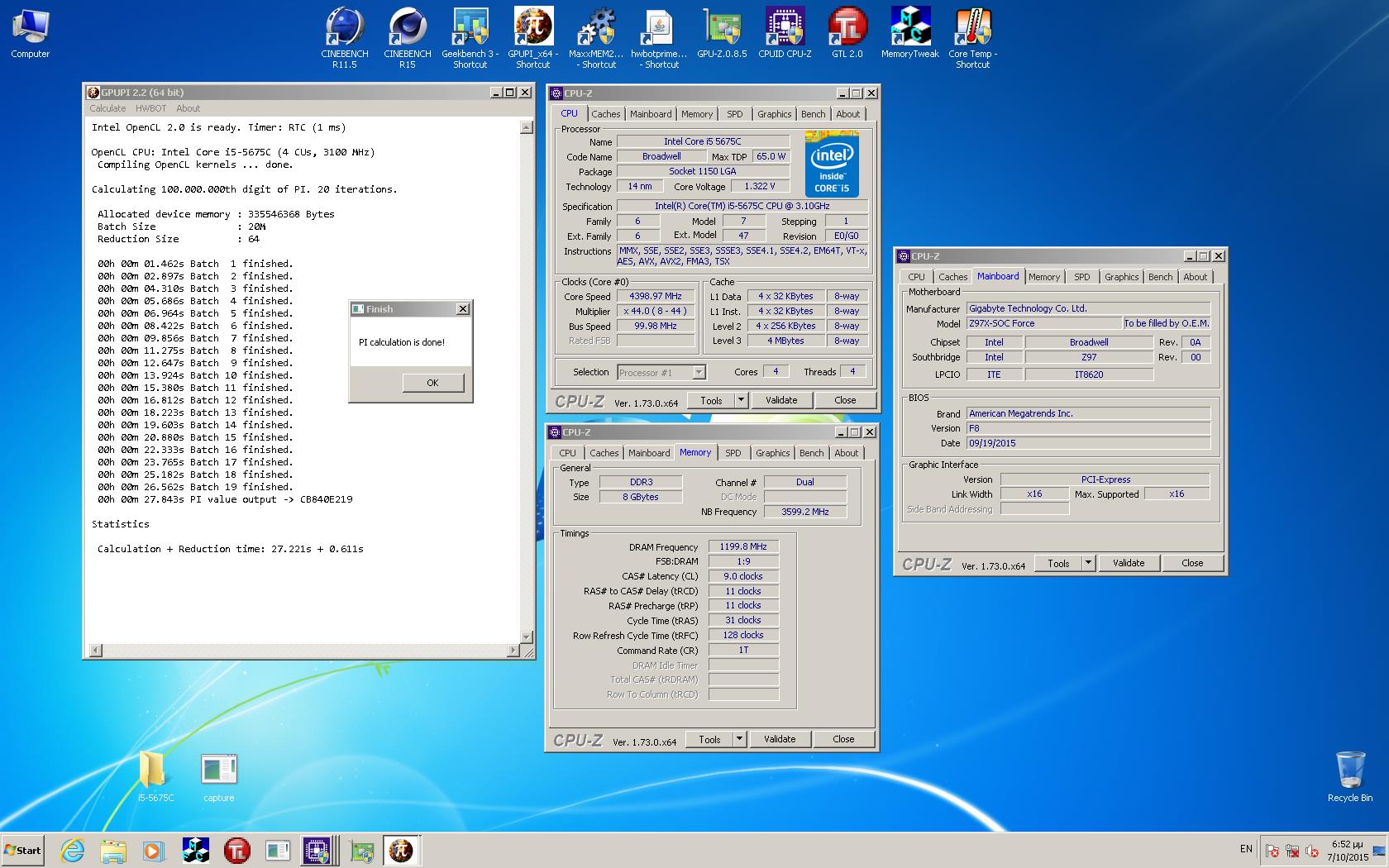Open Calculate menu in GPUPI

[107, 108]
